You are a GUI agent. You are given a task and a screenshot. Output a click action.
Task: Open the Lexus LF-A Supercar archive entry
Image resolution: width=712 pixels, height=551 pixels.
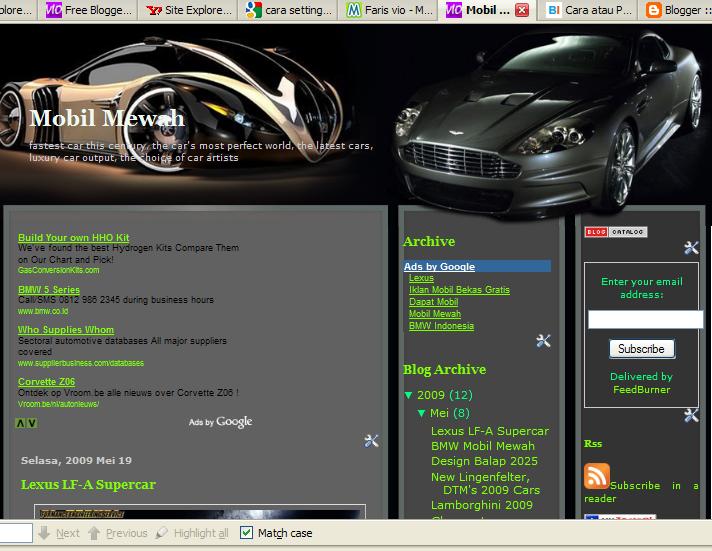[x=490, y=431]
